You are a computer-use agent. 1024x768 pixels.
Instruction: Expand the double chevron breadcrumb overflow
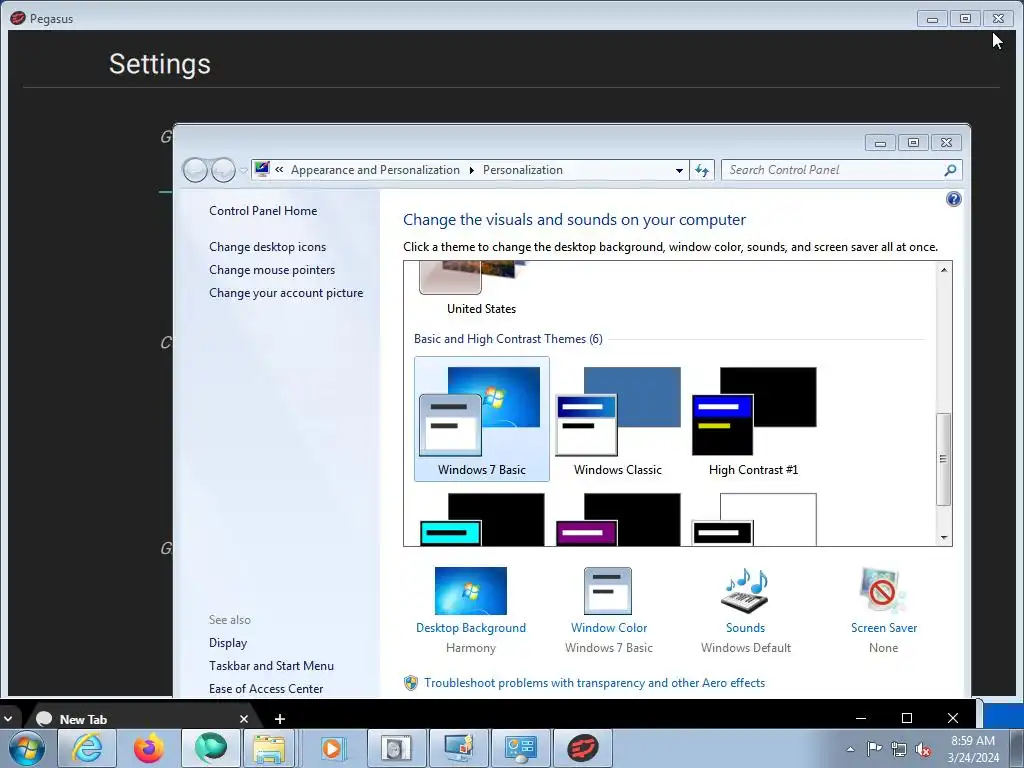(280, 170)
